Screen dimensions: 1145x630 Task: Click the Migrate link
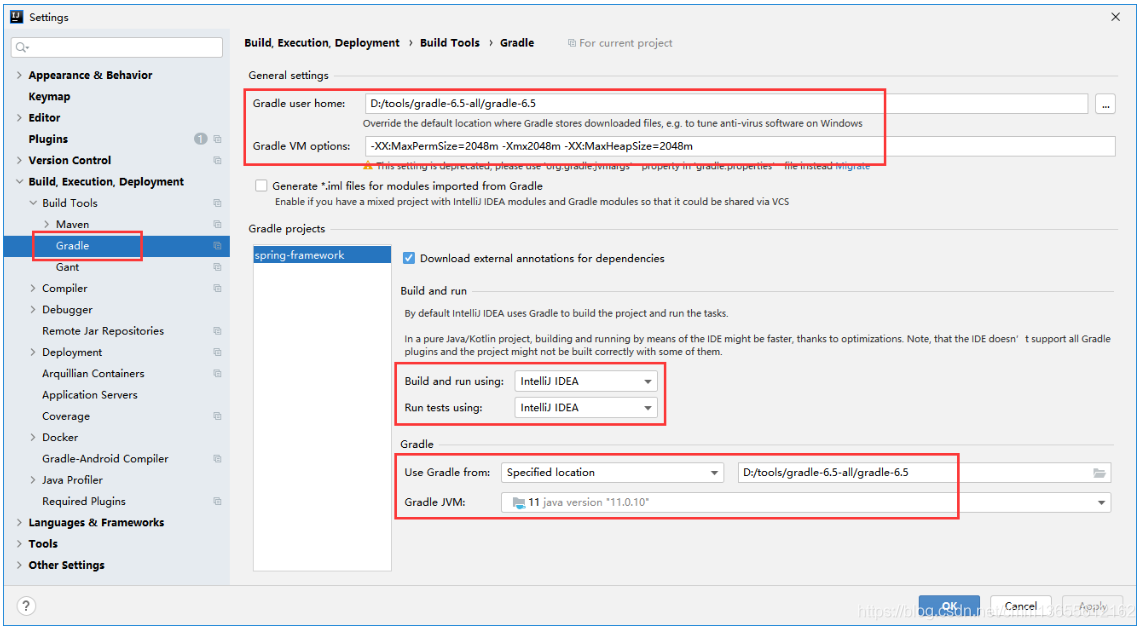click(853, 166)
